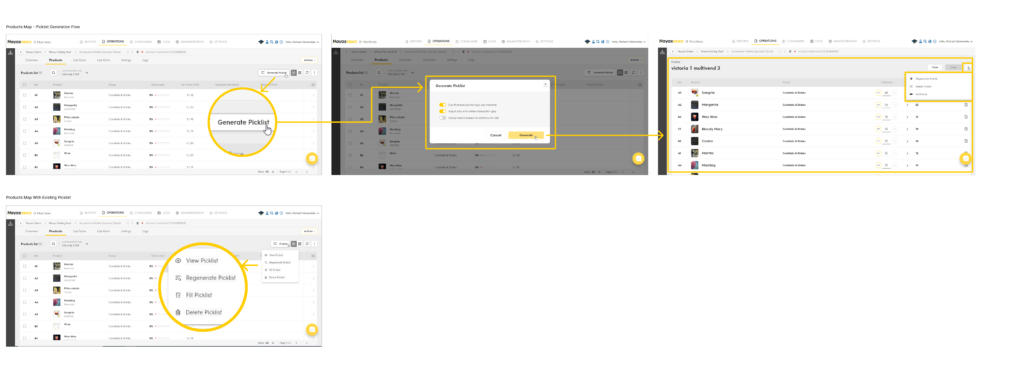
Task: Toggle first switch in Generate Picklist dialog
Action: [x=443, y=105]
